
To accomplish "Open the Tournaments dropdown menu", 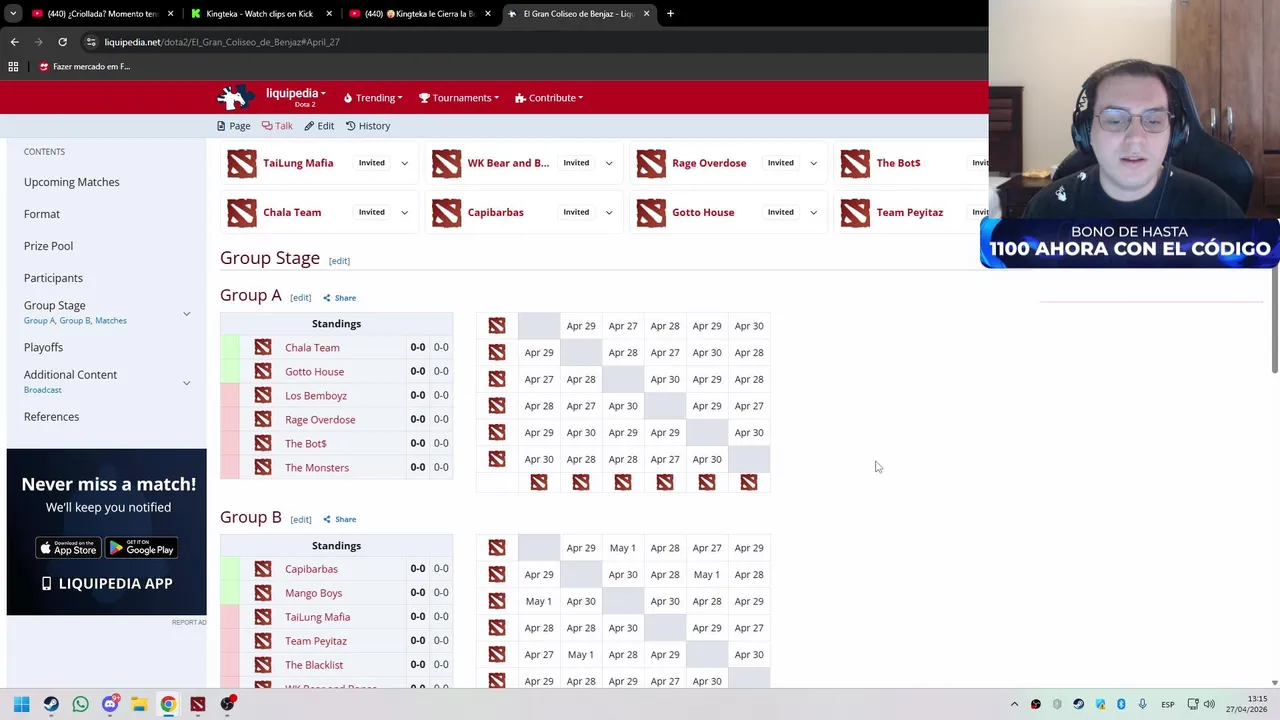I will click(x=459, y=98).
